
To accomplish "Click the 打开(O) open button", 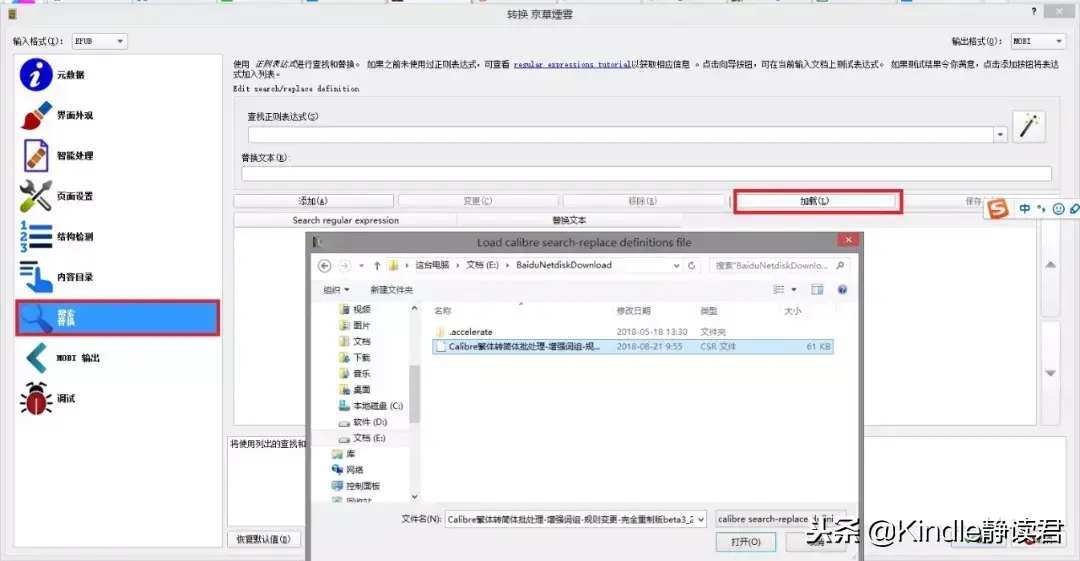I will 745,542.
